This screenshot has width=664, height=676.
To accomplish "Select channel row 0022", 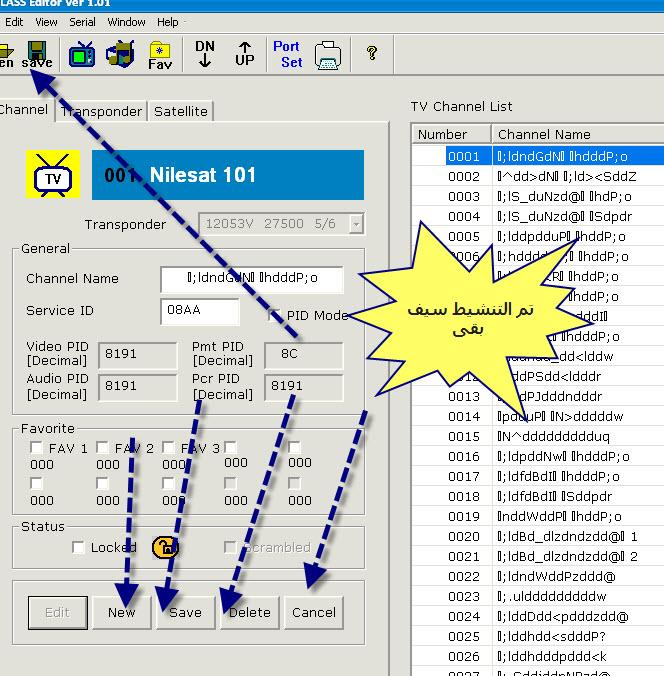I will click(538, 576).
